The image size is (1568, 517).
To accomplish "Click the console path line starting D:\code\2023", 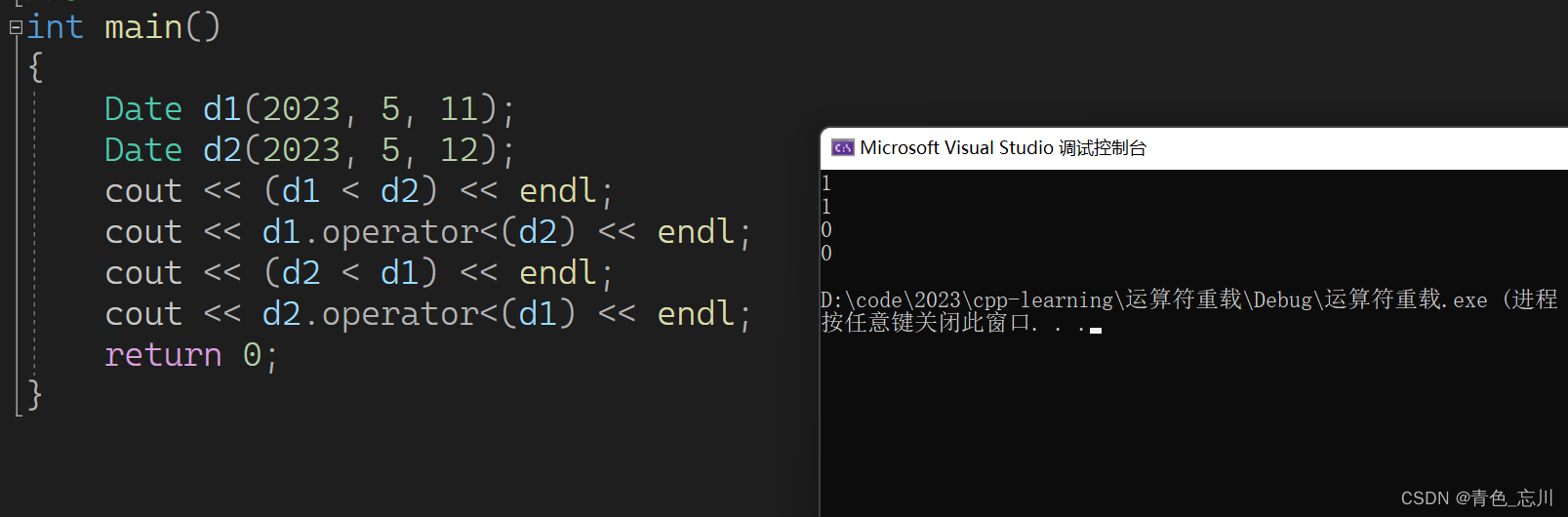I will coord(1189,299).
